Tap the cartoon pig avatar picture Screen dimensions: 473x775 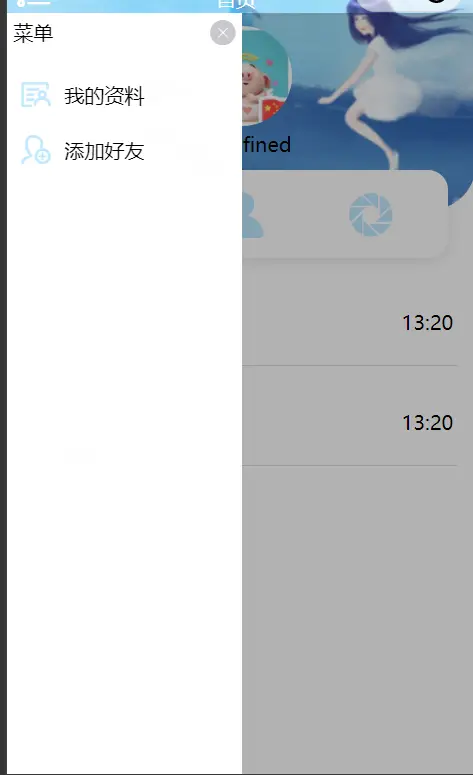click(x=266, y=75)
